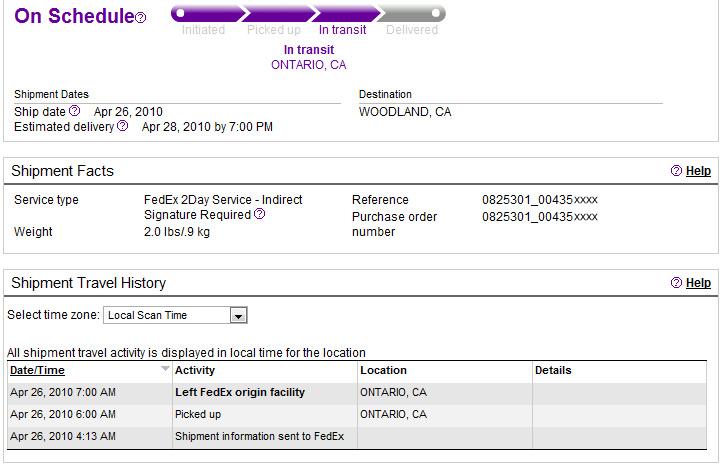This screenshot has width=722, height=467.
Task: Click the Activity column header
Action: tap(195, 370)
